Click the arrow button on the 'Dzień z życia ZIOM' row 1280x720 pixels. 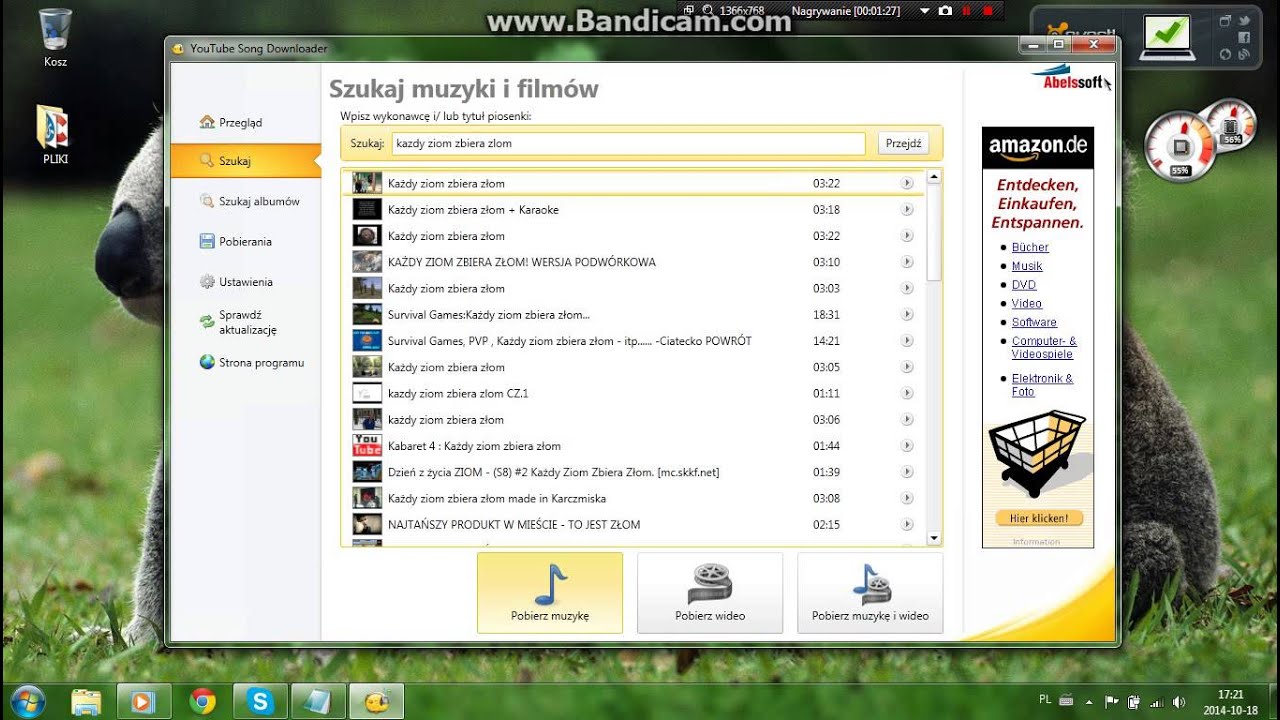(x=907, y=472)
